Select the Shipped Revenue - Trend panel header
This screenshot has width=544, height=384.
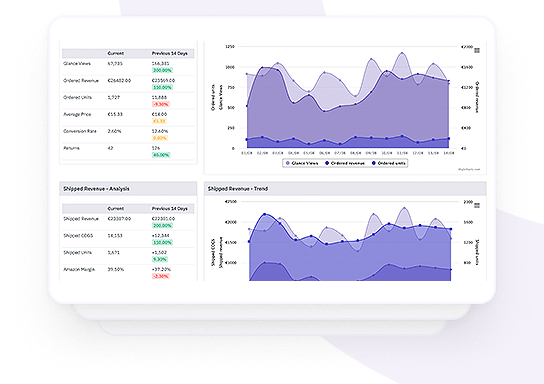pyautogui.click(x=345, y=189)
